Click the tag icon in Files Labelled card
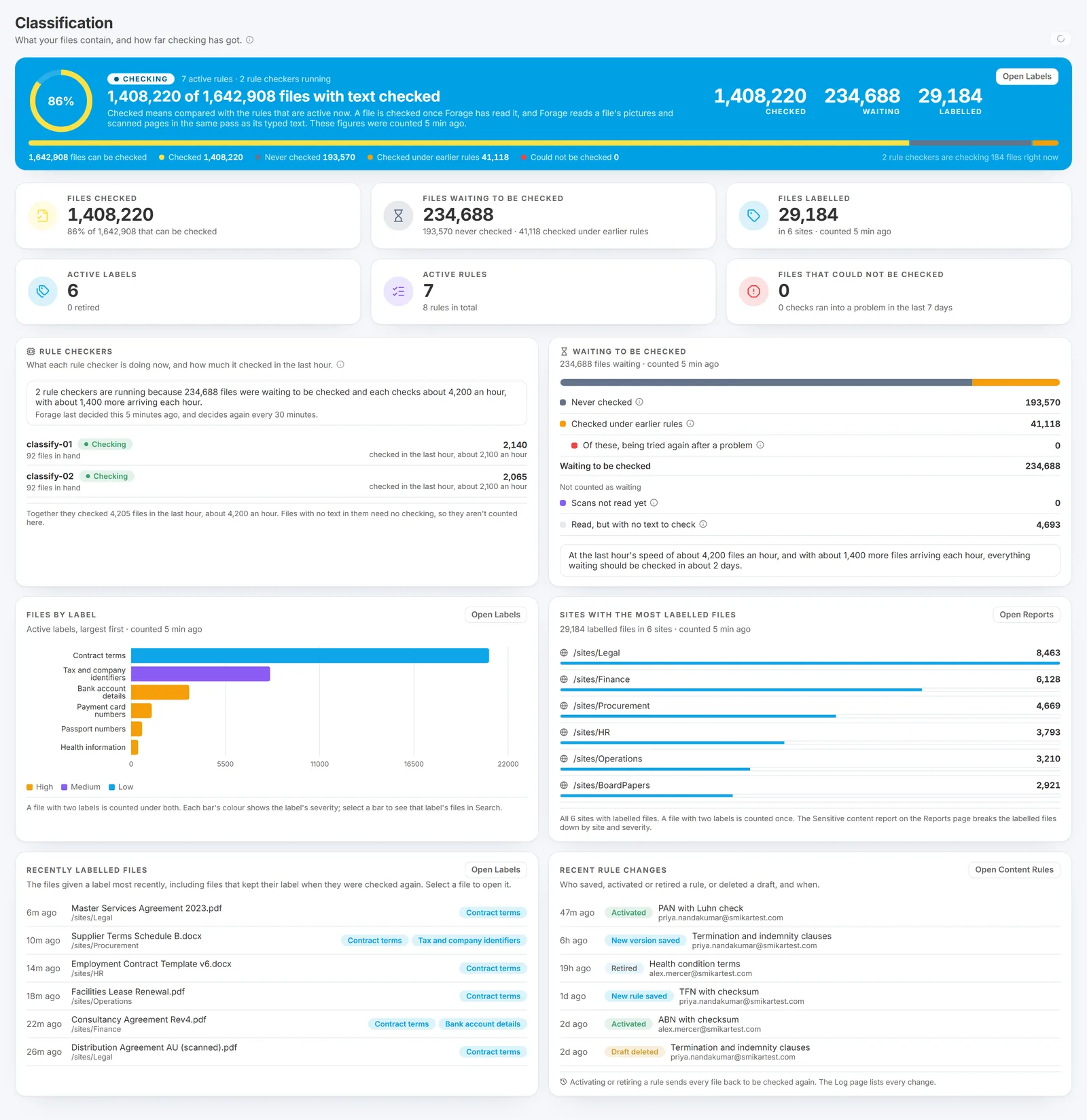The image size is (1087, 1120). pyautogui.click(x=754, y=216)
